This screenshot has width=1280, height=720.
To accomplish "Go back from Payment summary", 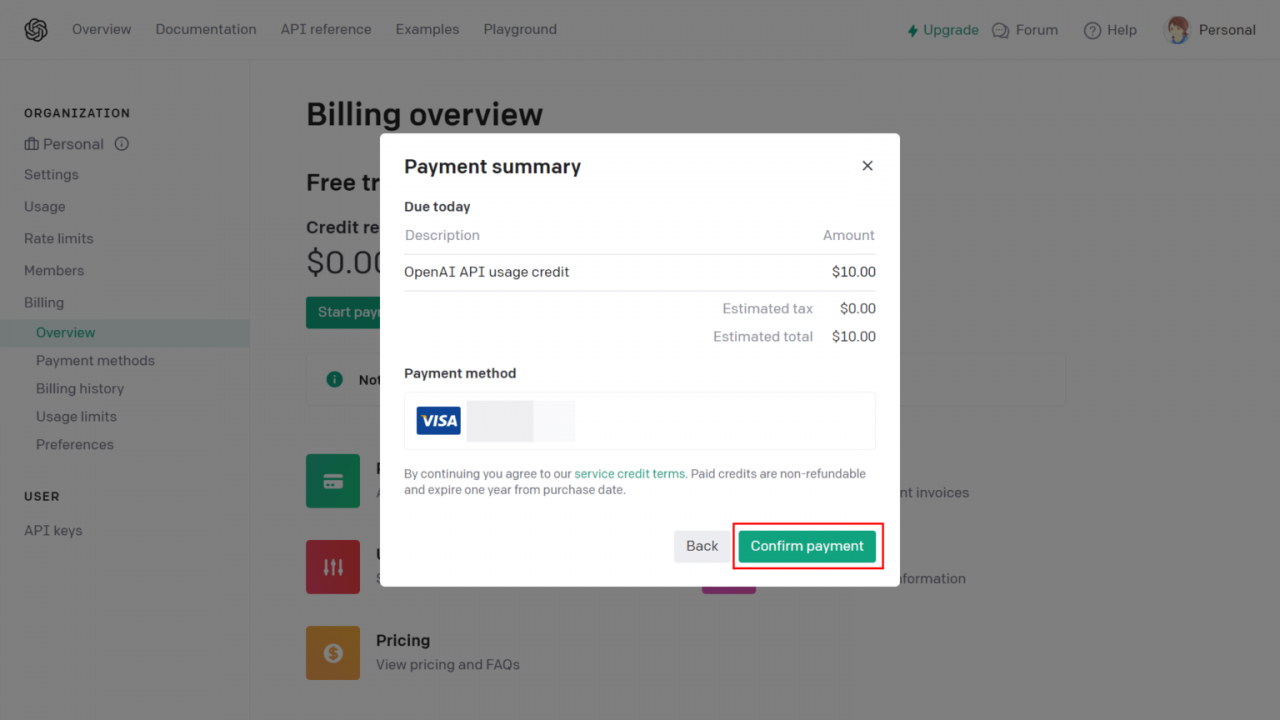I will [x=702, y=546].
